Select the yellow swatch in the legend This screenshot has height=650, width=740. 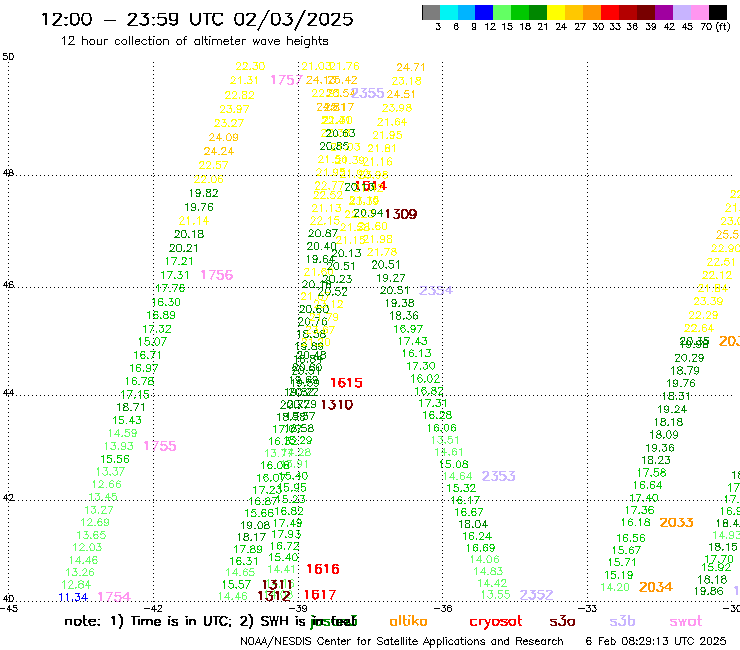tap(555, 12)
